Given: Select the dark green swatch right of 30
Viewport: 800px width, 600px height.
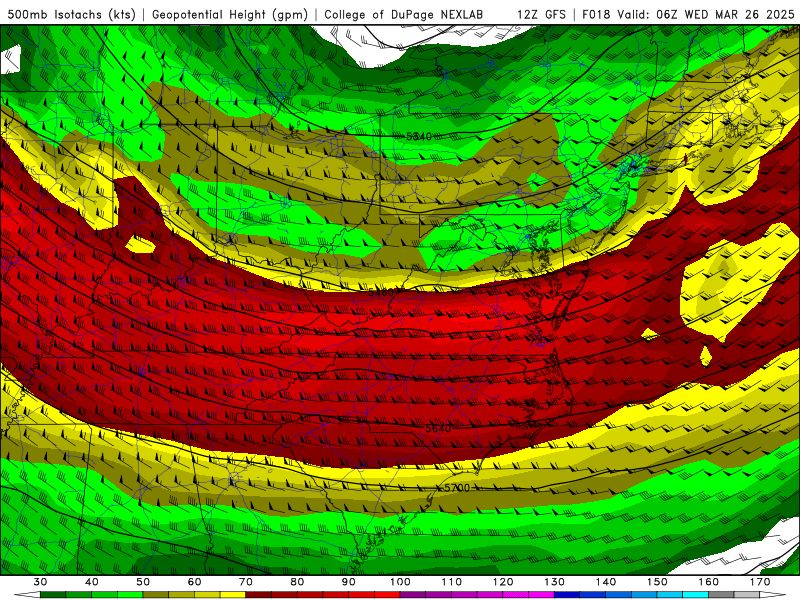Looking at the screenshot, I should pos(53,594).
